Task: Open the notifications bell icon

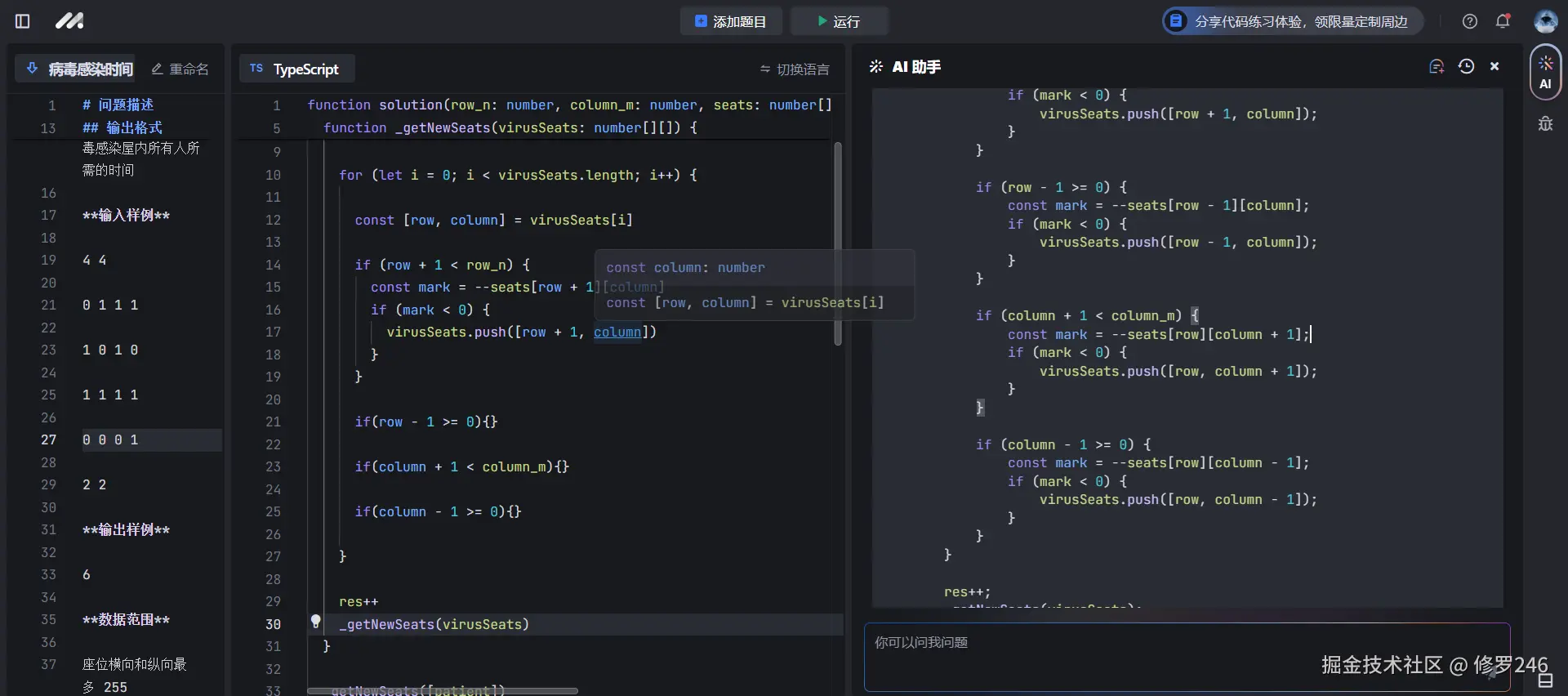Action: tap(1503, 21)
